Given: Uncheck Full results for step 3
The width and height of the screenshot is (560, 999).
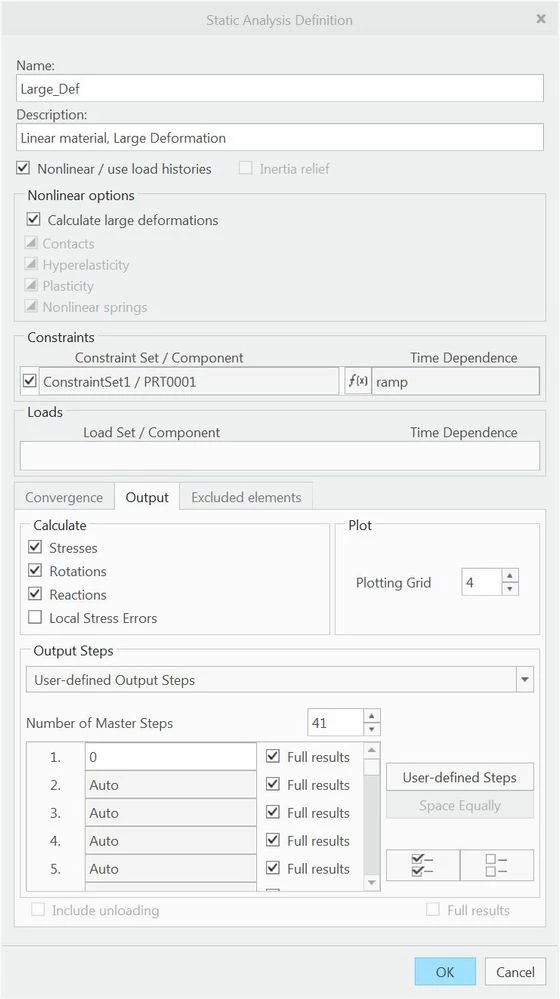Looking at the screenshot, I should click(273, 812).
